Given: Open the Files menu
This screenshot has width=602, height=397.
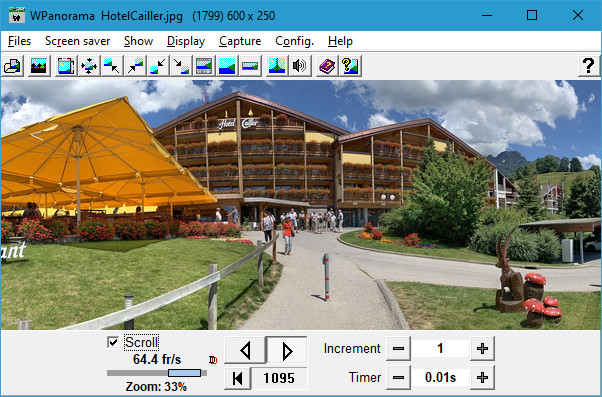Looking at the screenshot, I should (19, 41).
